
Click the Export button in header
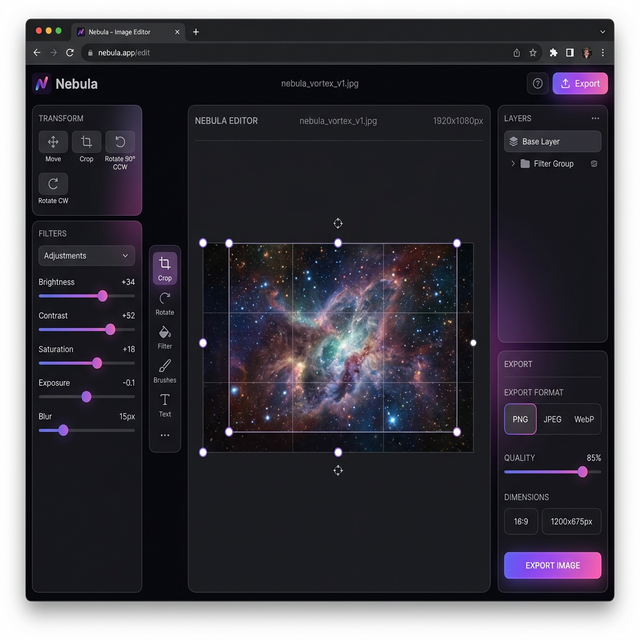tap(580, 84)
